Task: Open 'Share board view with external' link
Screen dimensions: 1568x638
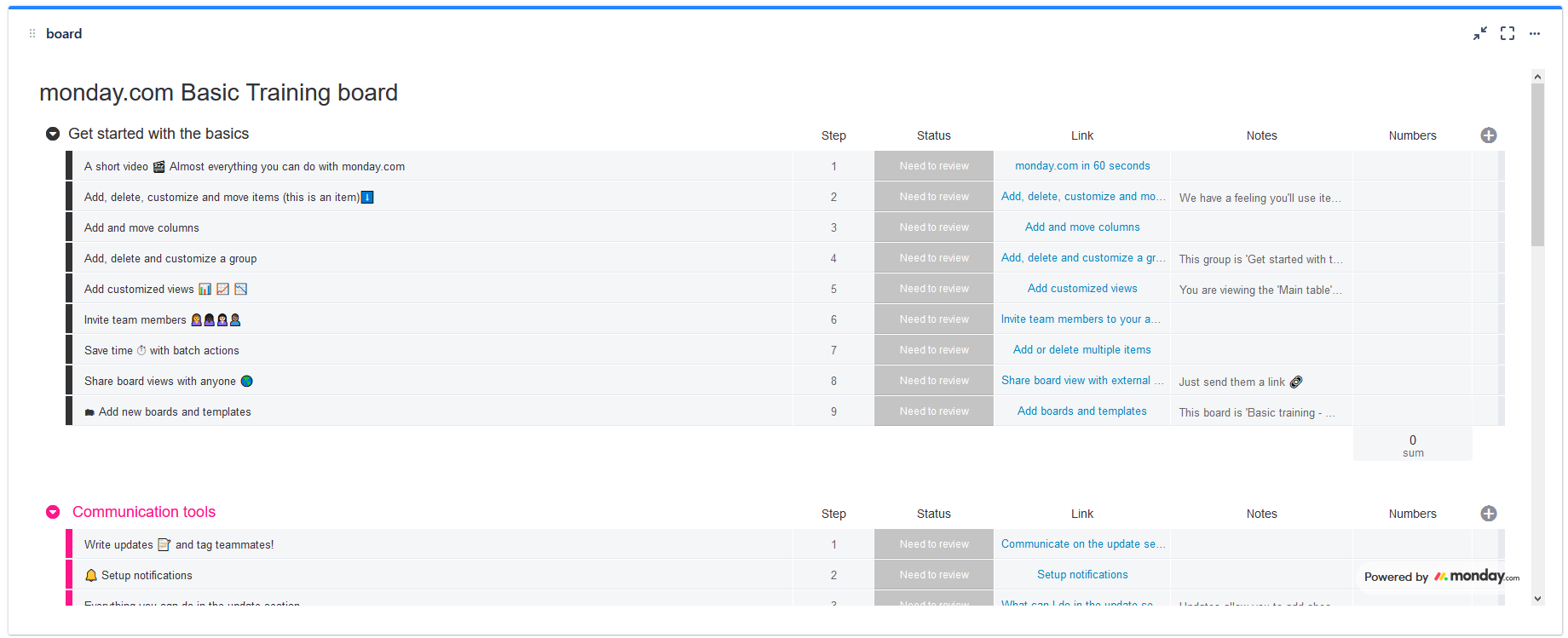Action: [x=1082, y=381]
